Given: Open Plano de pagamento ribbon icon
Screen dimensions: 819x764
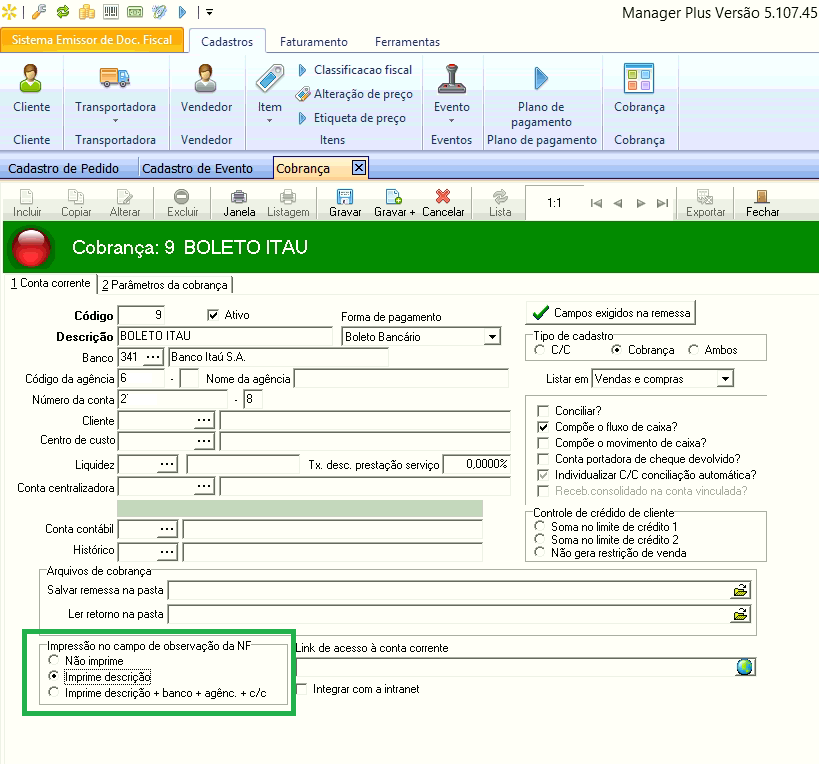Looking at the screenshot, I should (x=541, y=78).
